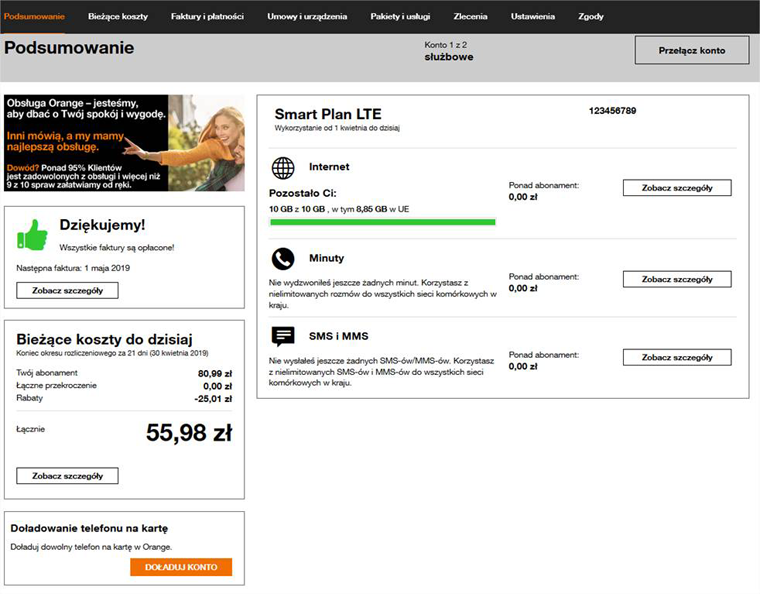Click the phone Minuty icon
Image resolution: width=760 pixels, height=594 pixels.
(283, 260)
